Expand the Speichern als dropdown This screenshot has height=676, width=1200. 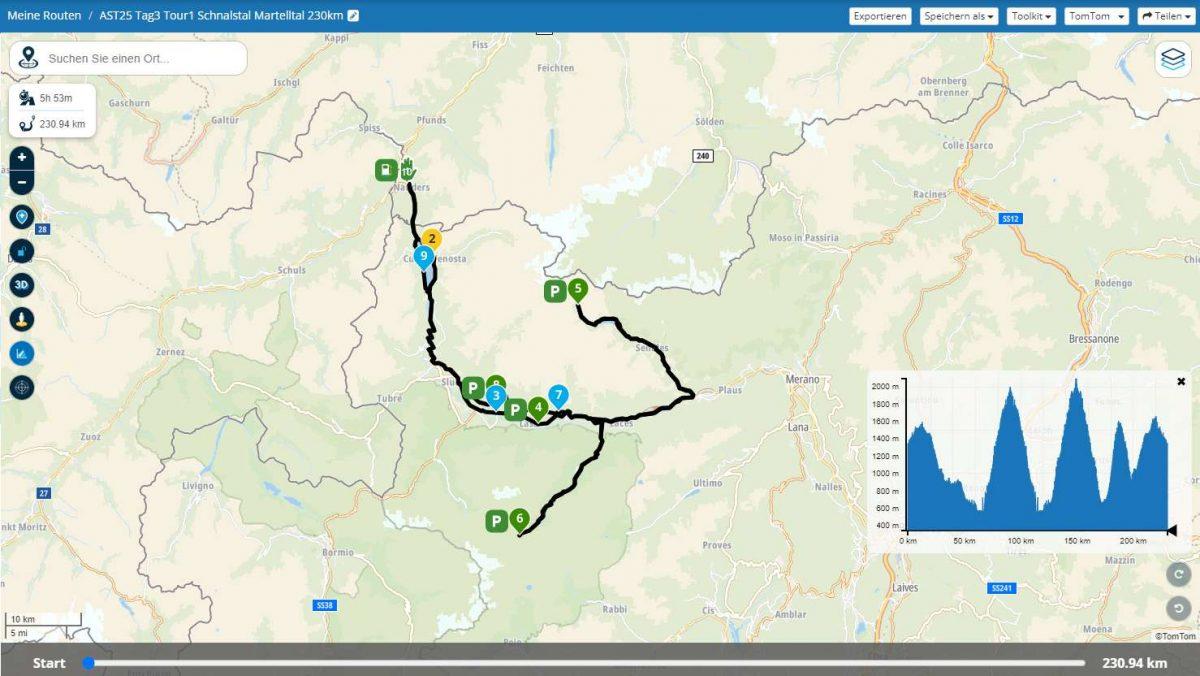pyautogui.click(x=958, y=16)
